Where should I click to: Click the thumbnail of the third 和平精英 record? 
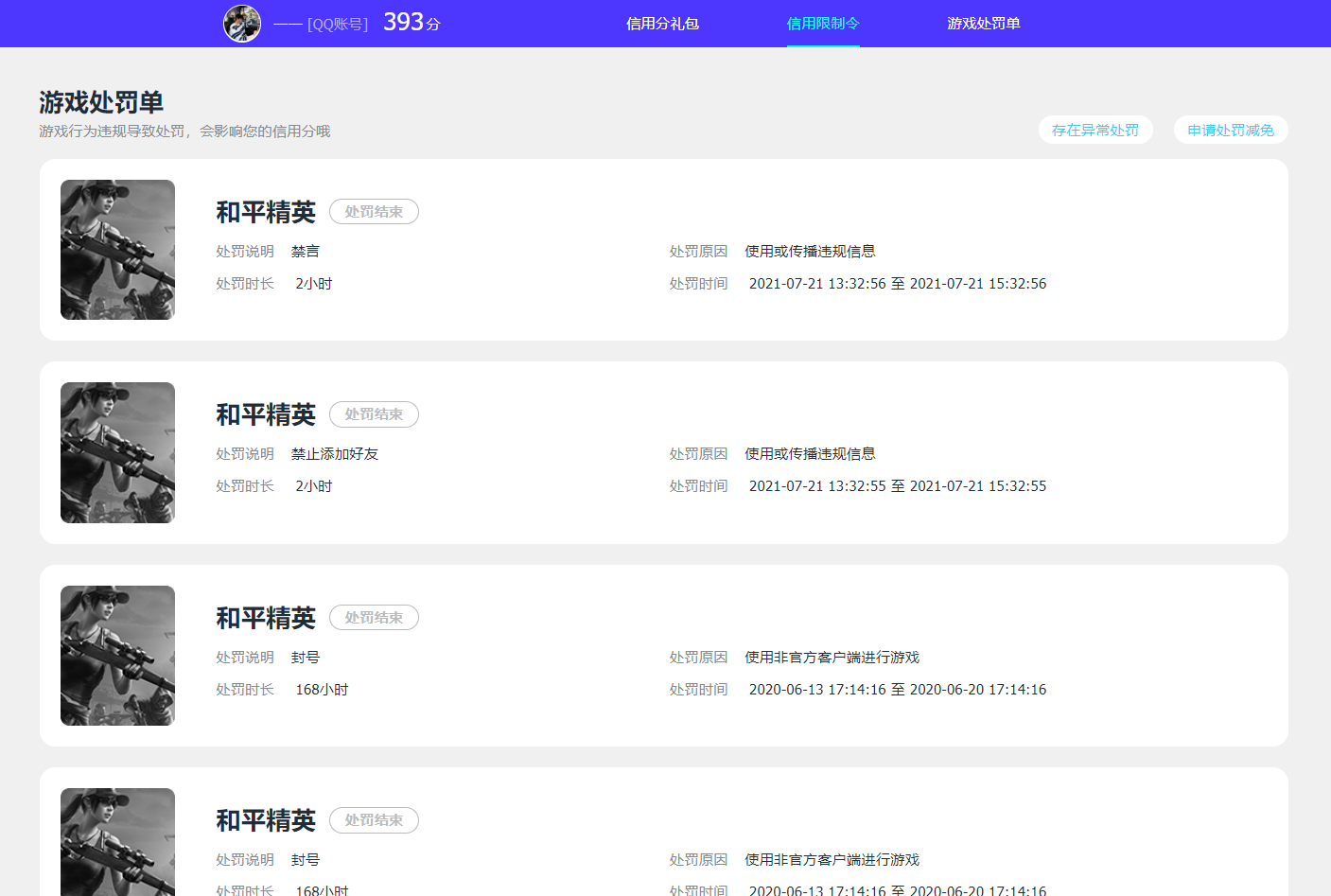click(x=117, y=656)
